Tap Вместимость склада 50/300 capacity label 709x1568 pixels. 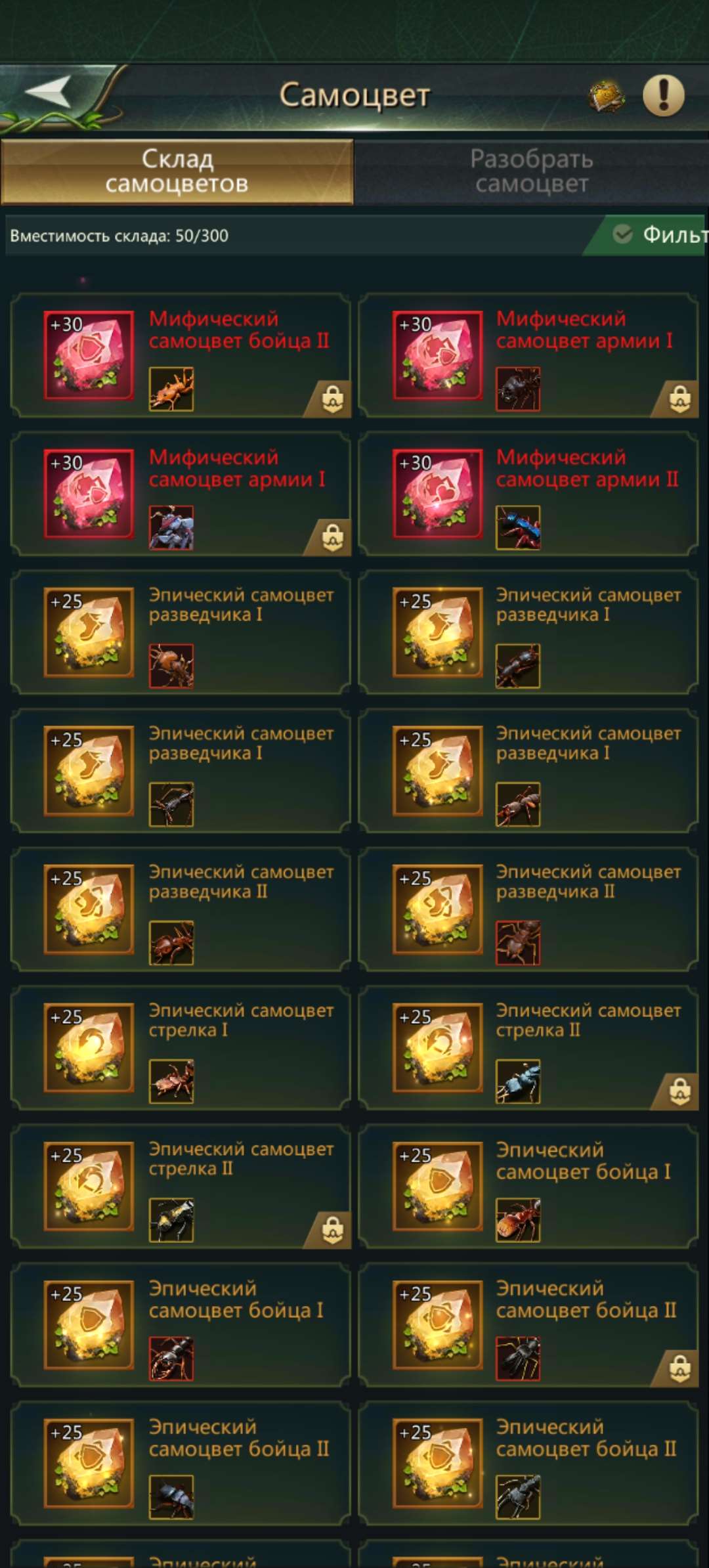[x=119, y=236]
